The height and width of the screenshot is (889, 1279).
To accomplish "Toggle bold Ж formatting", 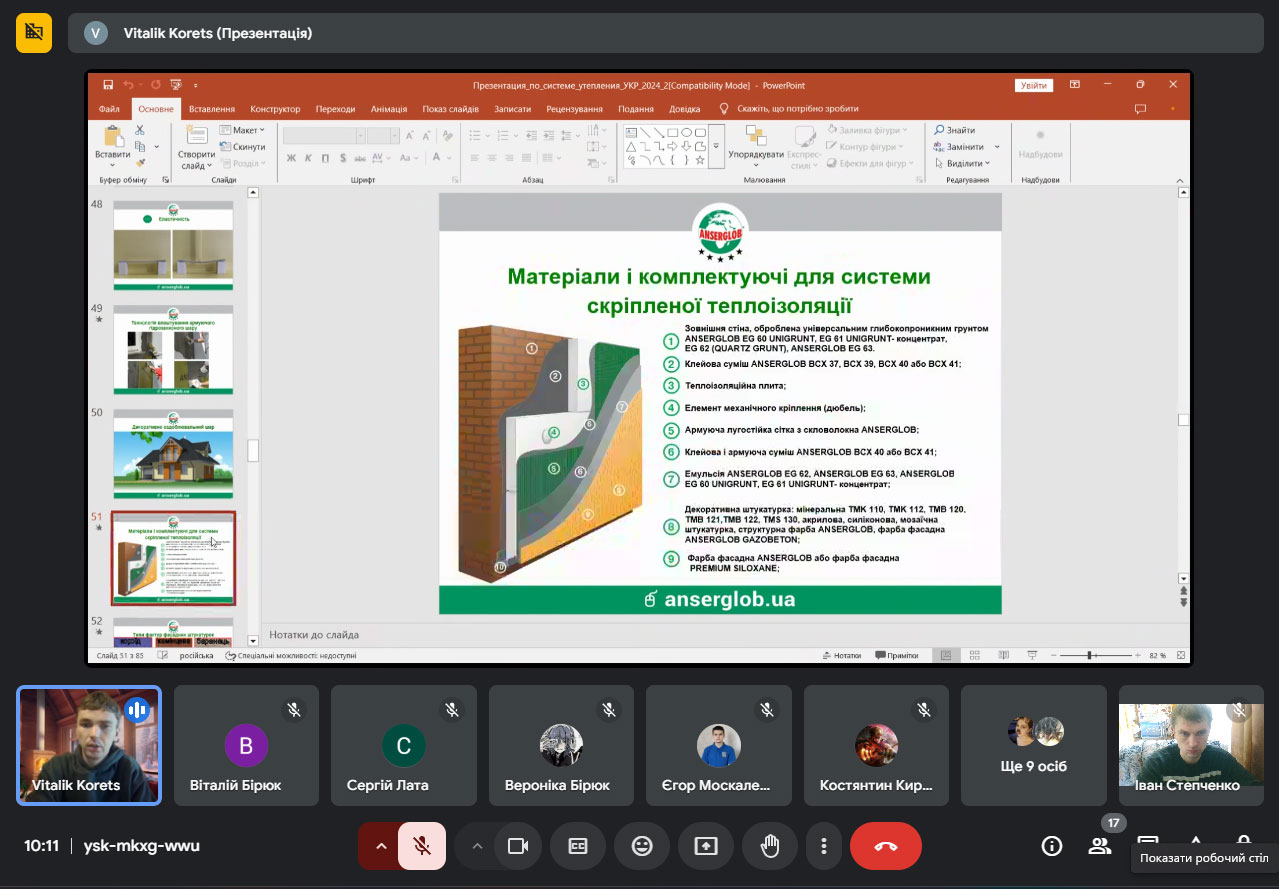I will (292, 158).
